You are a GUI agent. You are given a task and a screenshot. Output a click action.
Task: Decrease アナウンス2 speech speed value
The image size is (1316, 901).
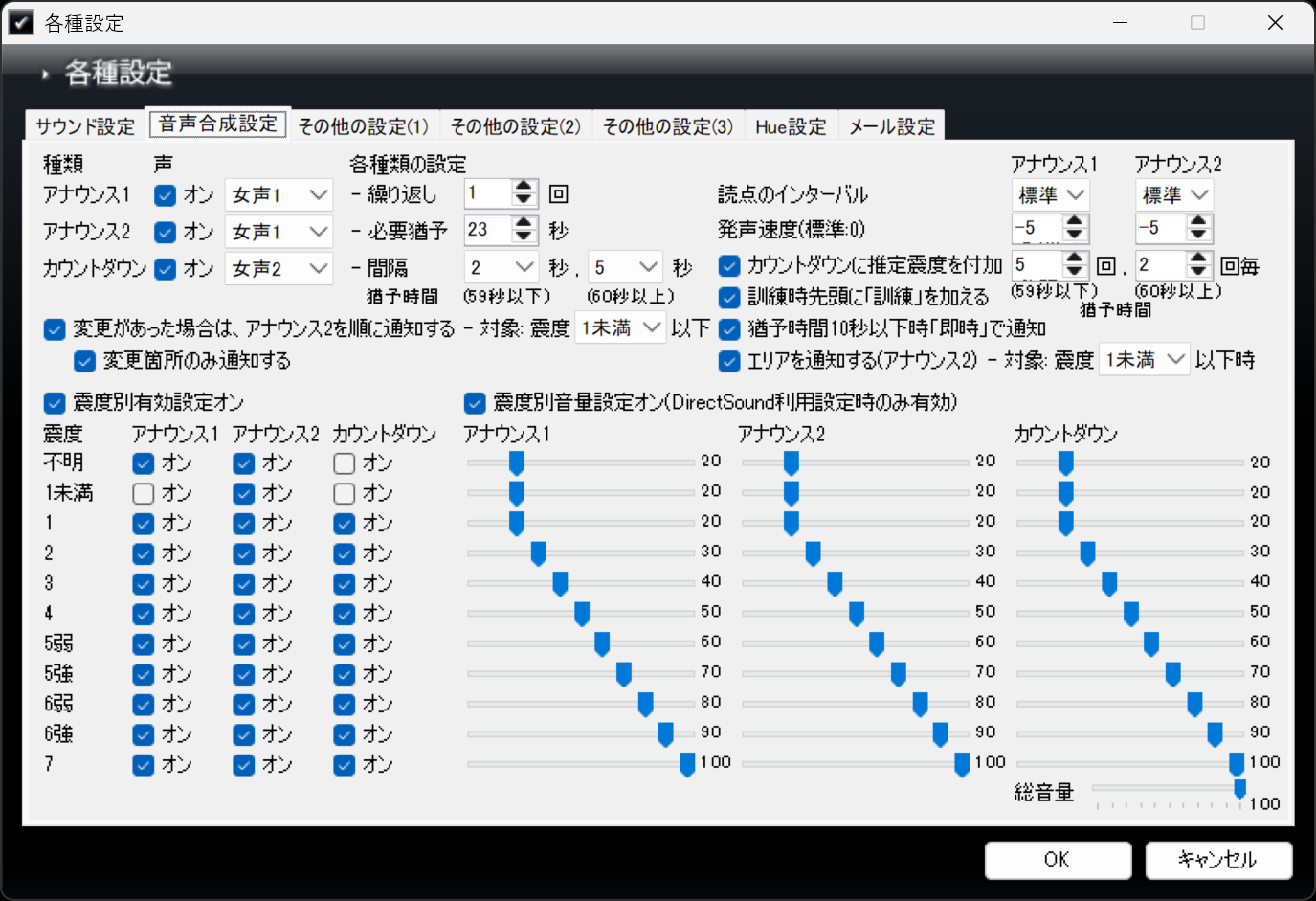coord(1199,235)
